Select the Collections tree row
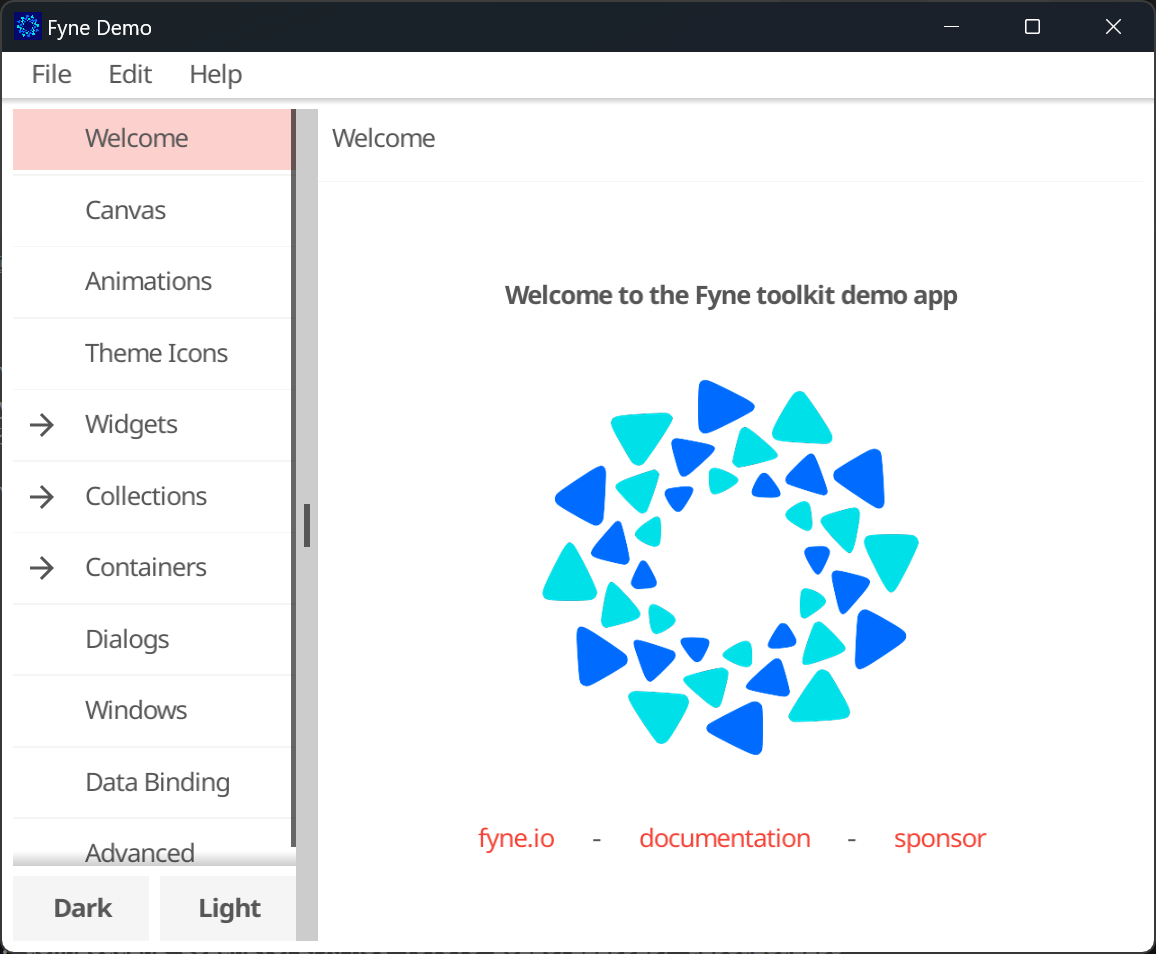The image size is (1156, 954). click(153, 496)
